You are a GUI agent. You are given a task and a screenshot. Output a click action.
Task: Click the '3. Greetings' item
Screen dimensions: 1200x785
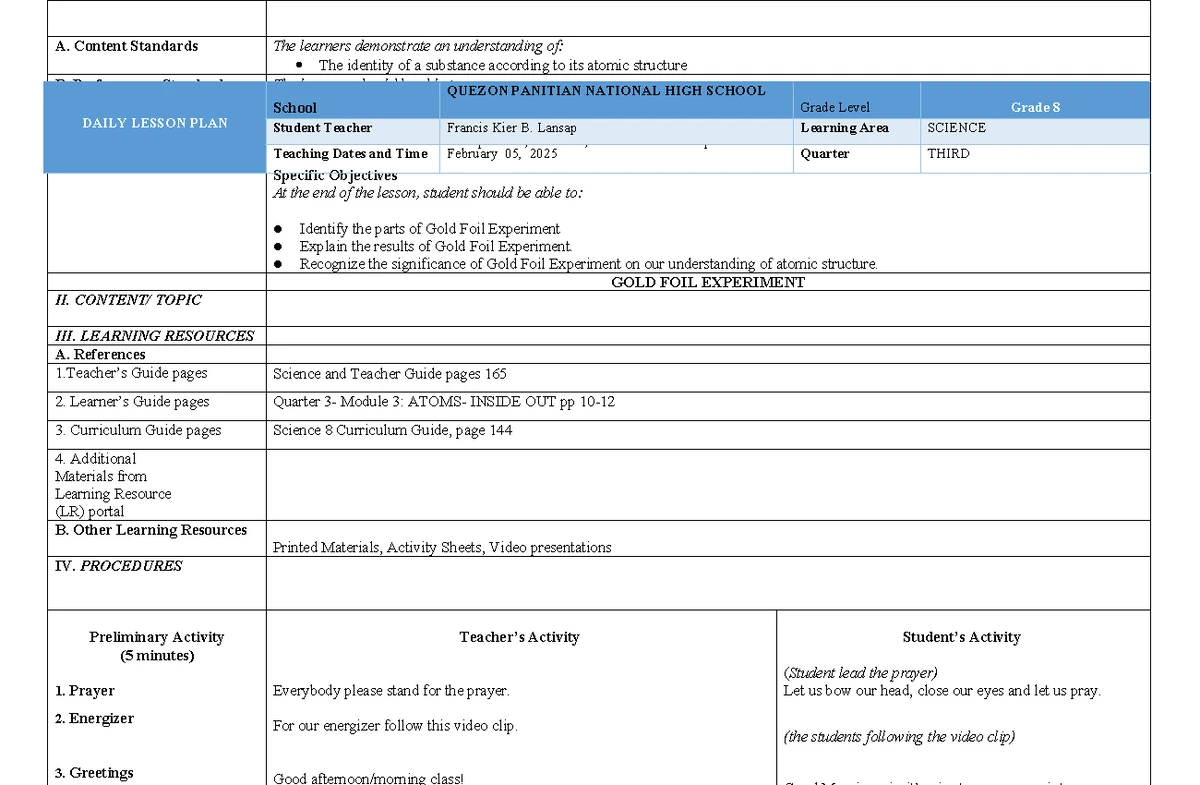94,773
